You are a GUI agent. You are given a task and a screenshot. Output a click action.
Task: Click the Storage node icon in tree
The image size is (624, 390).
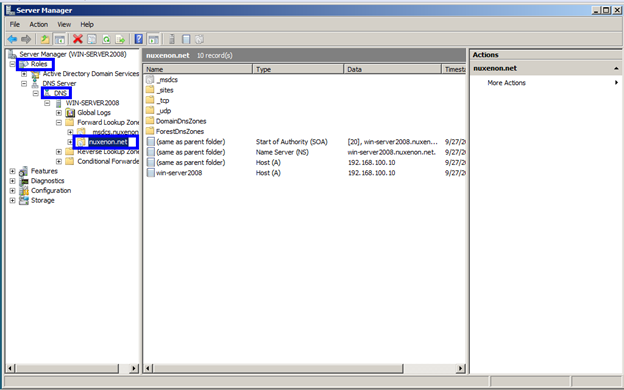pos(23,200)
